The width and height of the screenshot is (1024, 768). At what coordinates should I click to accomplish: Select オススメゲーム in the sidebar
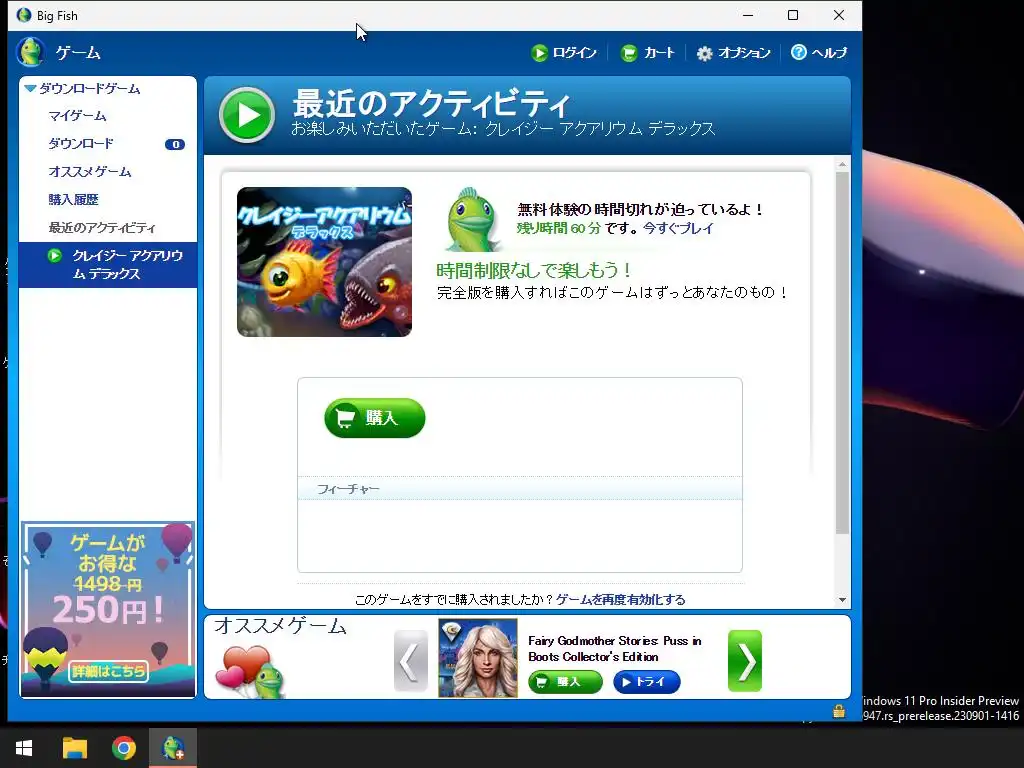90,172
